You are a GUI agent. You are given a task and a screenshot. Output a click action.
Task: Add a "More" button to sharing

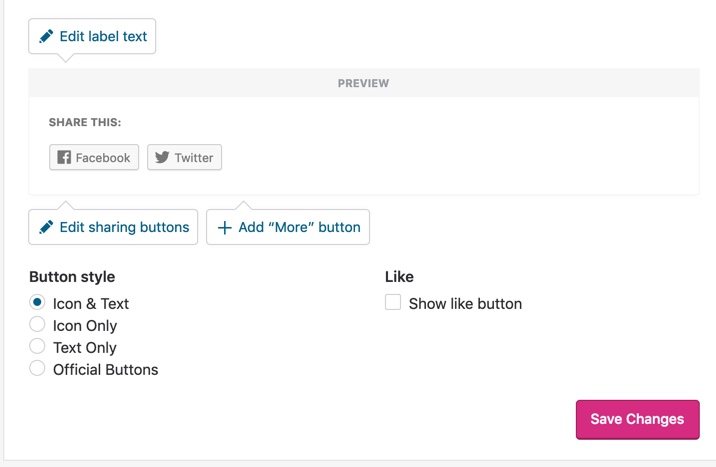tap(288, 227)
